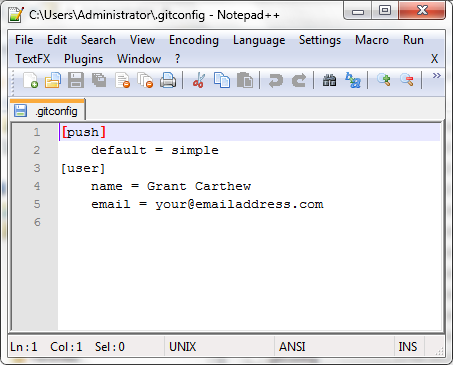453x365 pixels.
Task: Cut selection with the scissors icon
Action: point(199,80)
